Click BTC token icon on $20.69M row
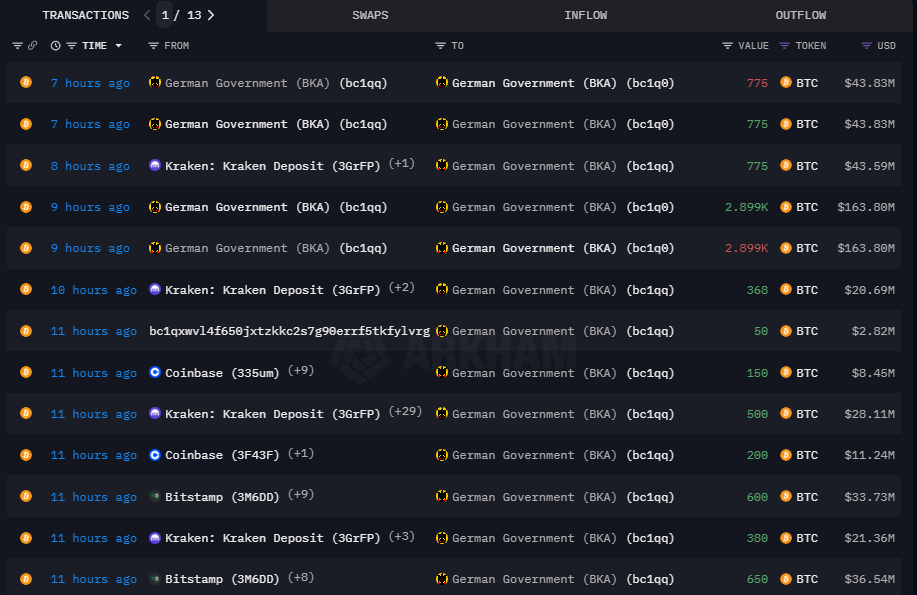Screen dimensions: 917x595 pyautogui.click(x=786, y=289)
